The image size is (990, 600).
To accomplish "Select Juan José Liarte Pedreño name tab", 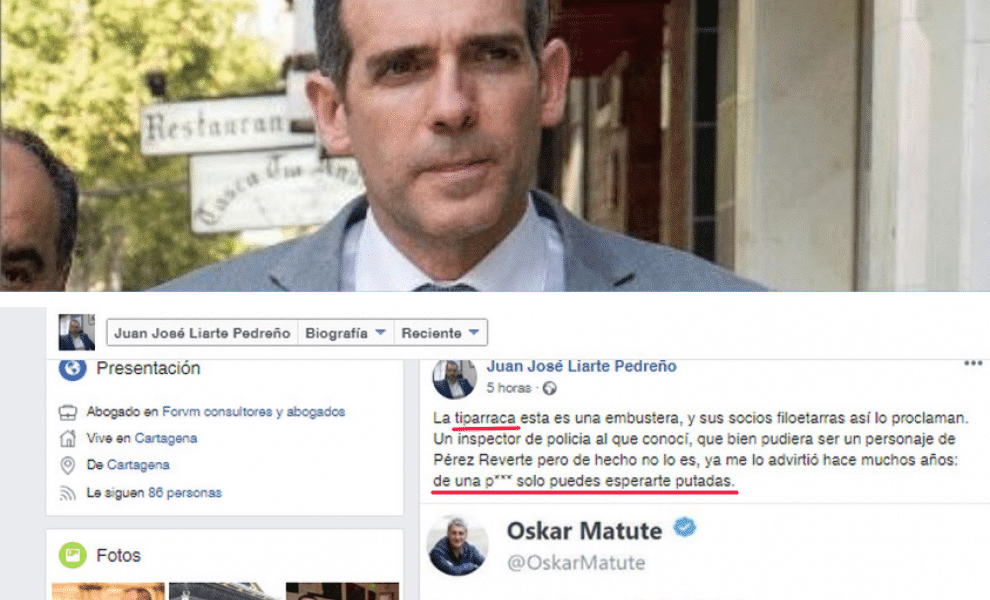I will click(x=202, y=333).
